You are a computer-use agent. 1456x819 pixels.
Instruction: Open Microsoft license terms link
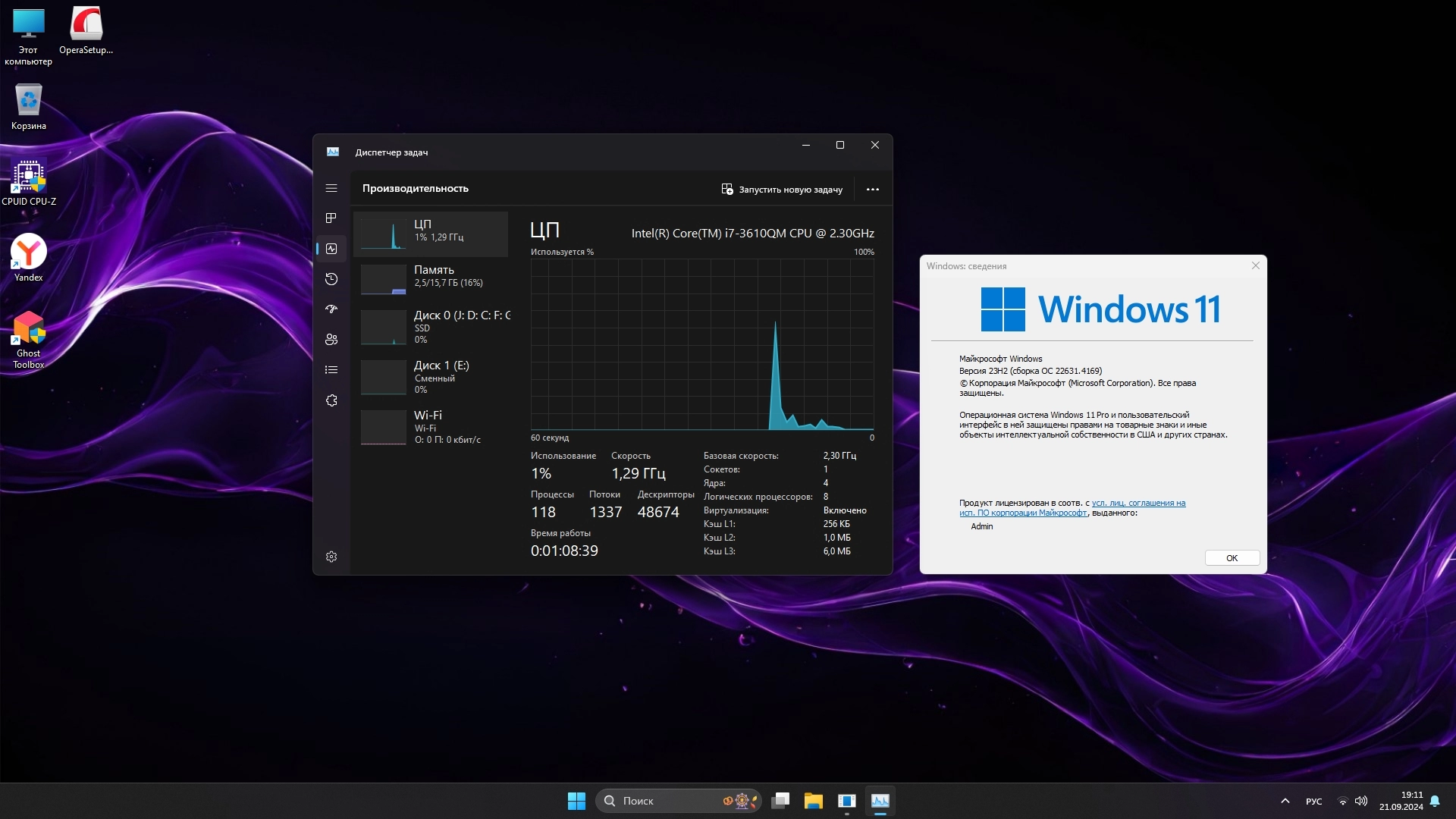click(x=1137, y=503)
